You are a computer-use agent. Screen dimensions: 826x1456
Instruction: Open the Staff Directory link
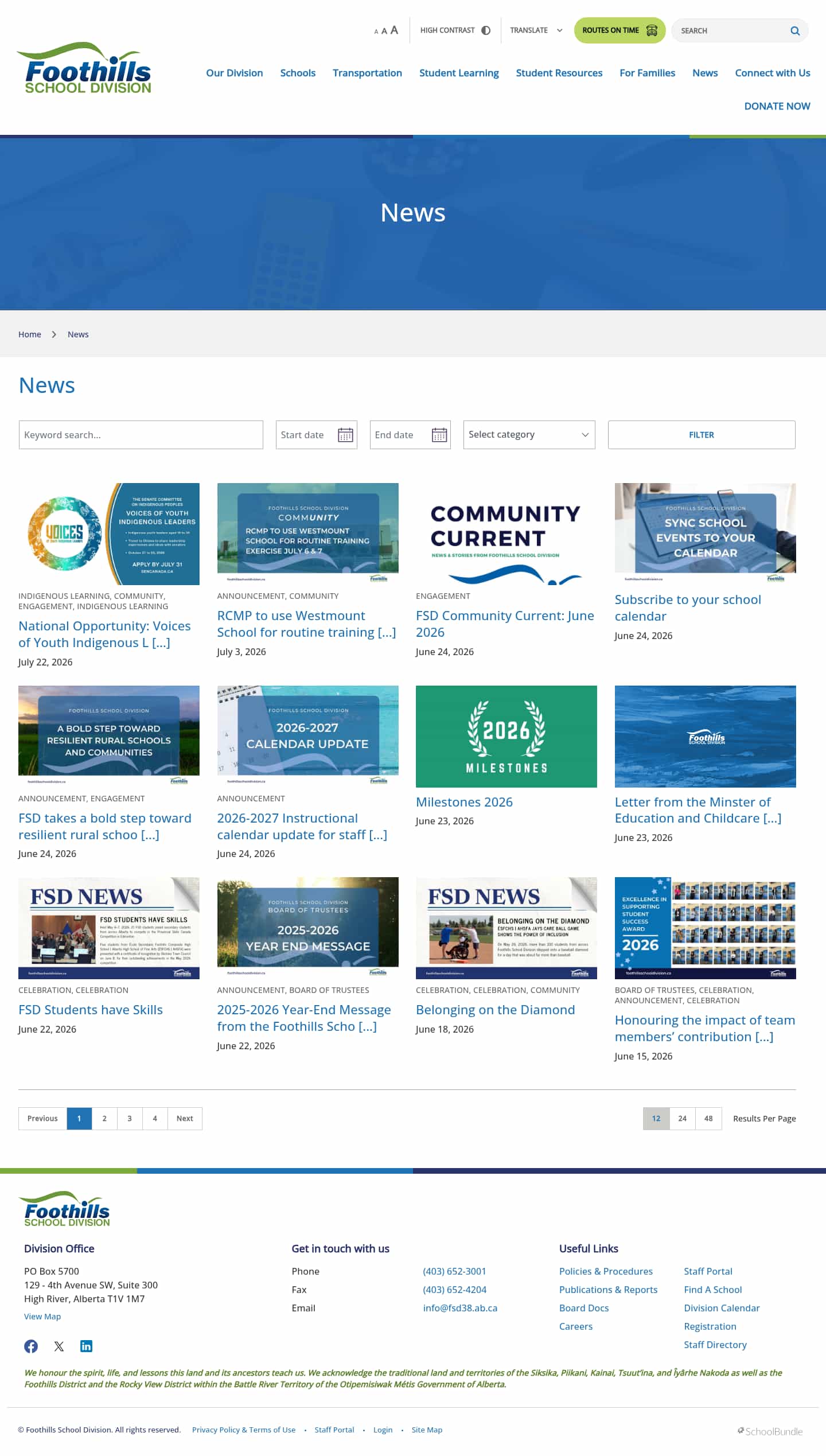715,1345
